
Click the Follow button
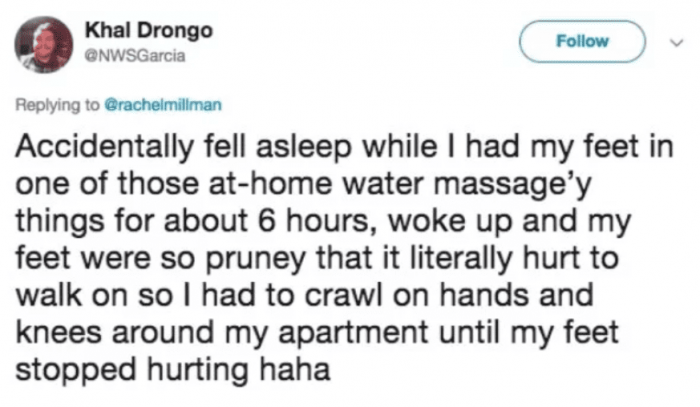coord(580,41)
